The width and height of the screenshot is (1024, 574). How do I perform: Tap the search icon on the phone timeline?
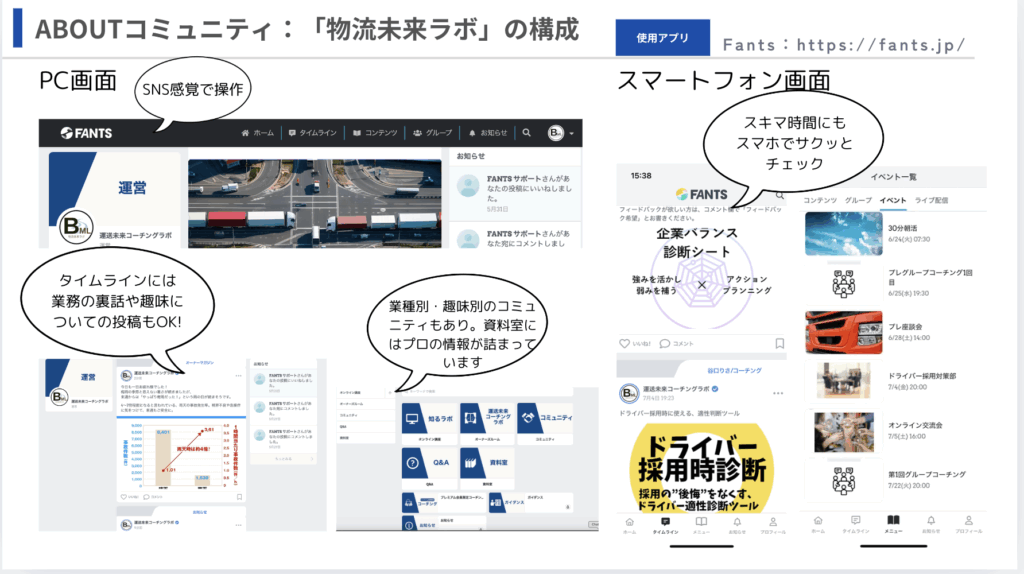click(x=780, y=195)
